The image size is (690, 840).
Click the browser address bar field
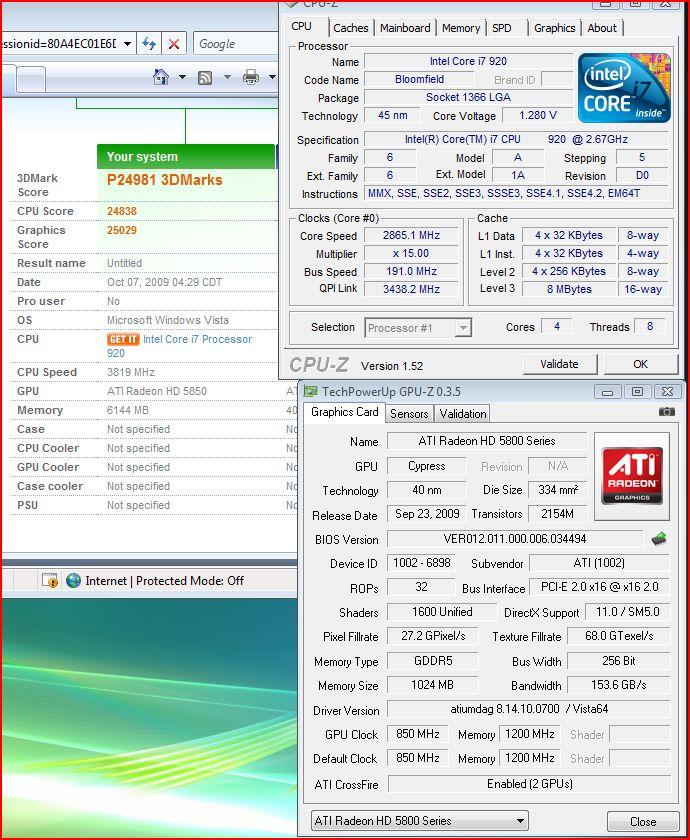pos(62,44)
